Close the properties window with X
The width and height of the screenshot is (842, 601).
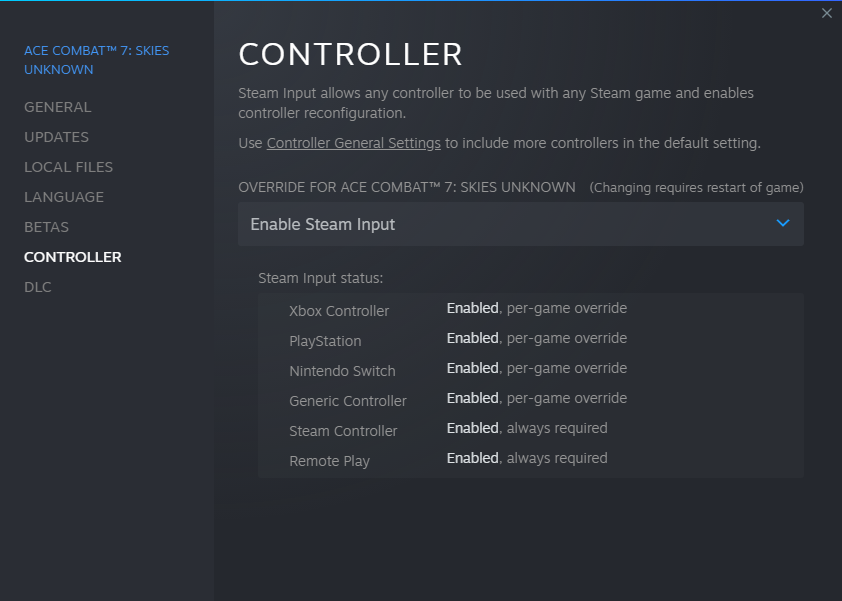826,13
